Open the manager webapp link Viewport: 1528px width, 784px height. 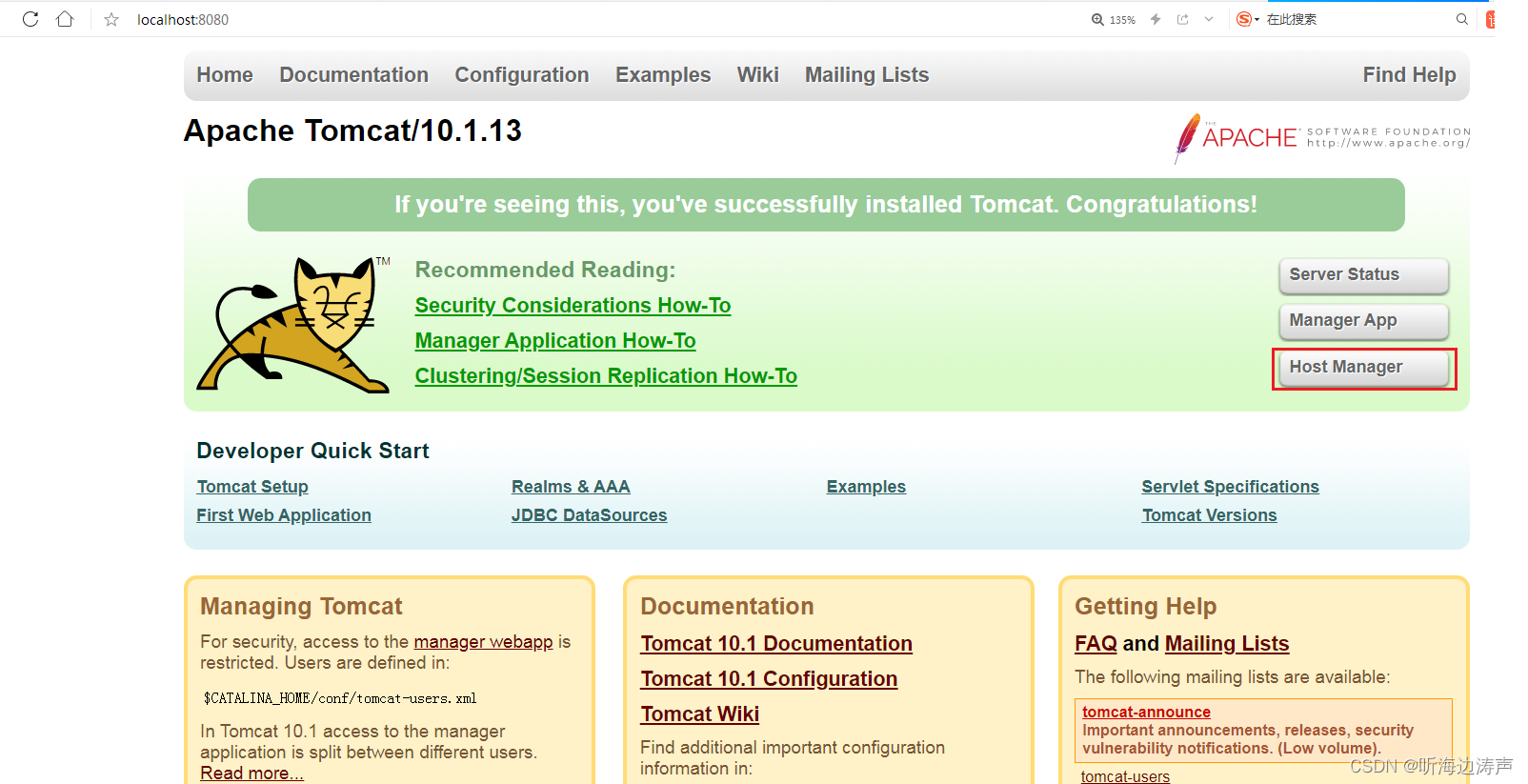pyautogui.click(x=483, y=641)
